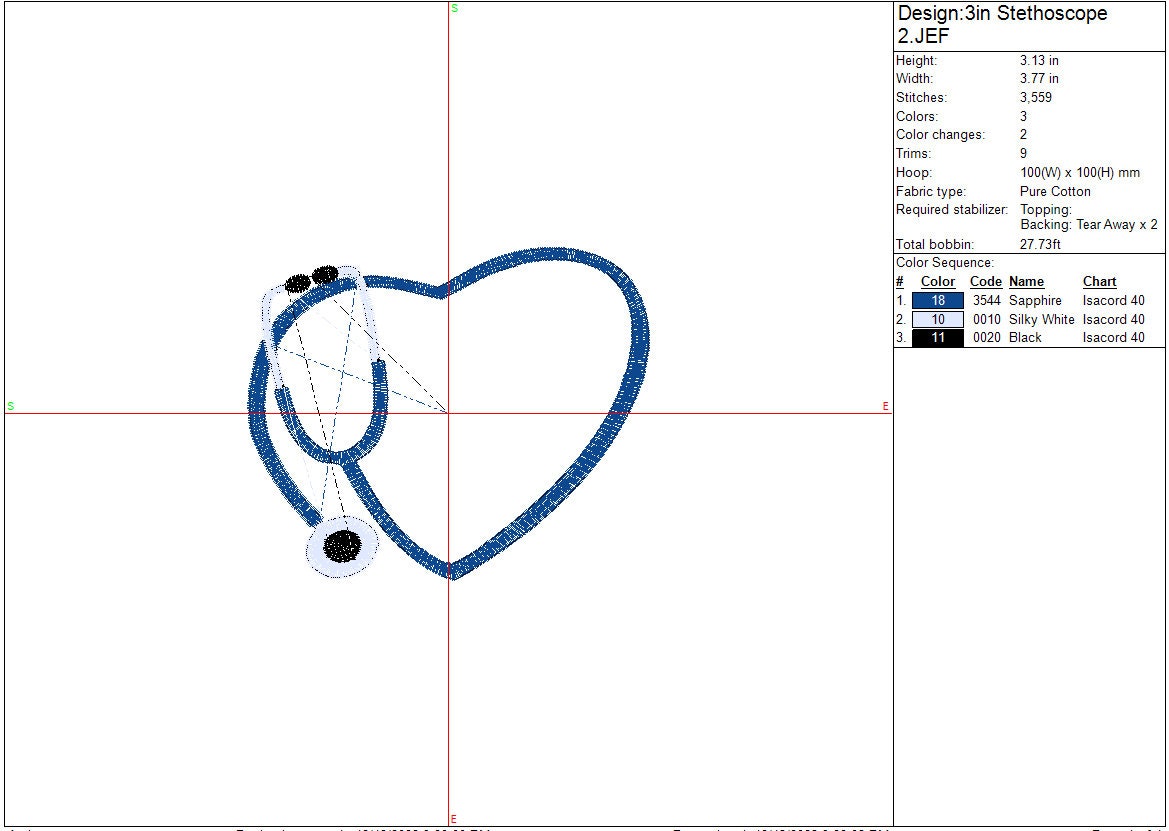Select thread code 3544 in the color sequence
The width and height of the screenshot is (1169, 831).
pos(985,300)
